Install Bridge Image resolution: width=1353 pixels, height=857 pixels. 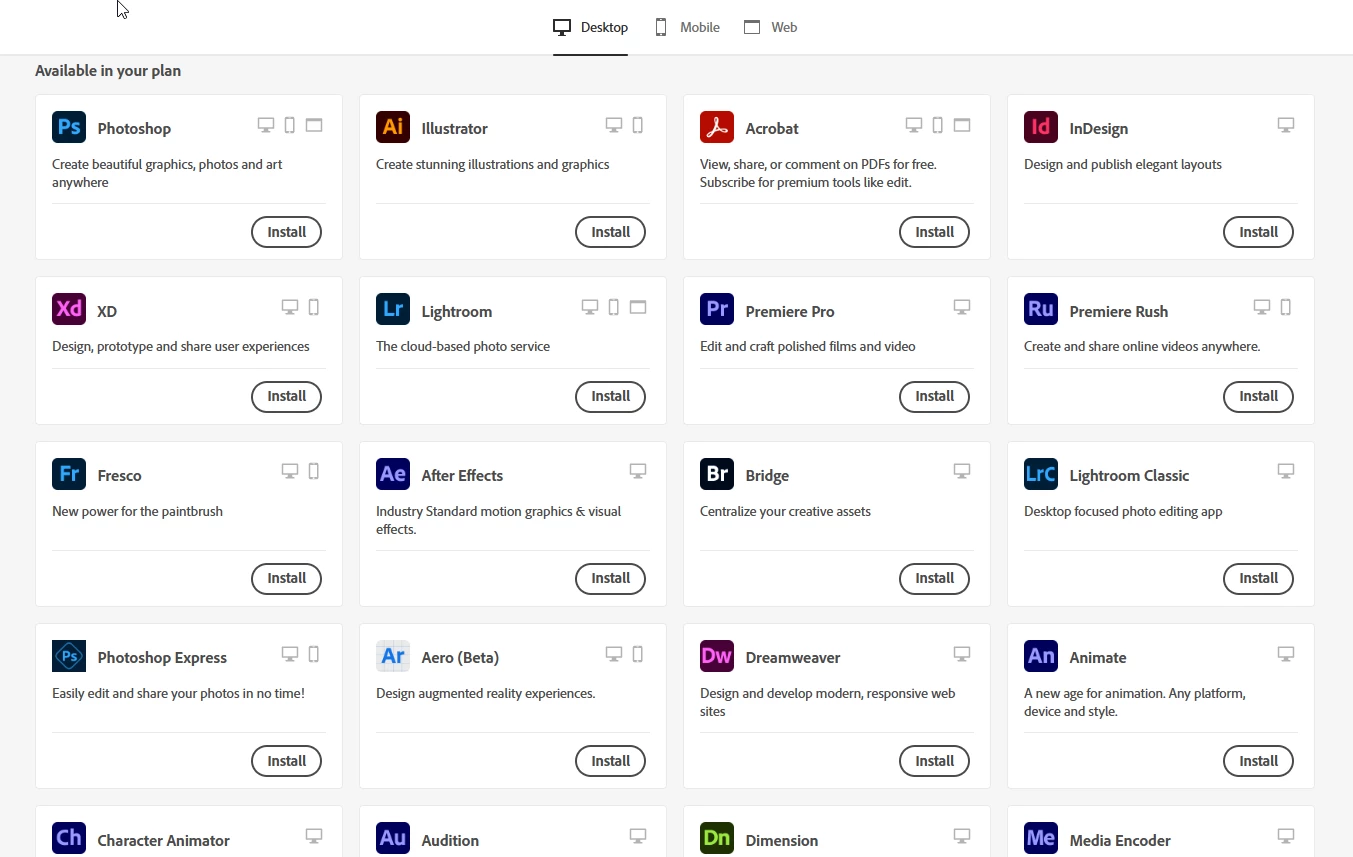[x=934, y=578]
